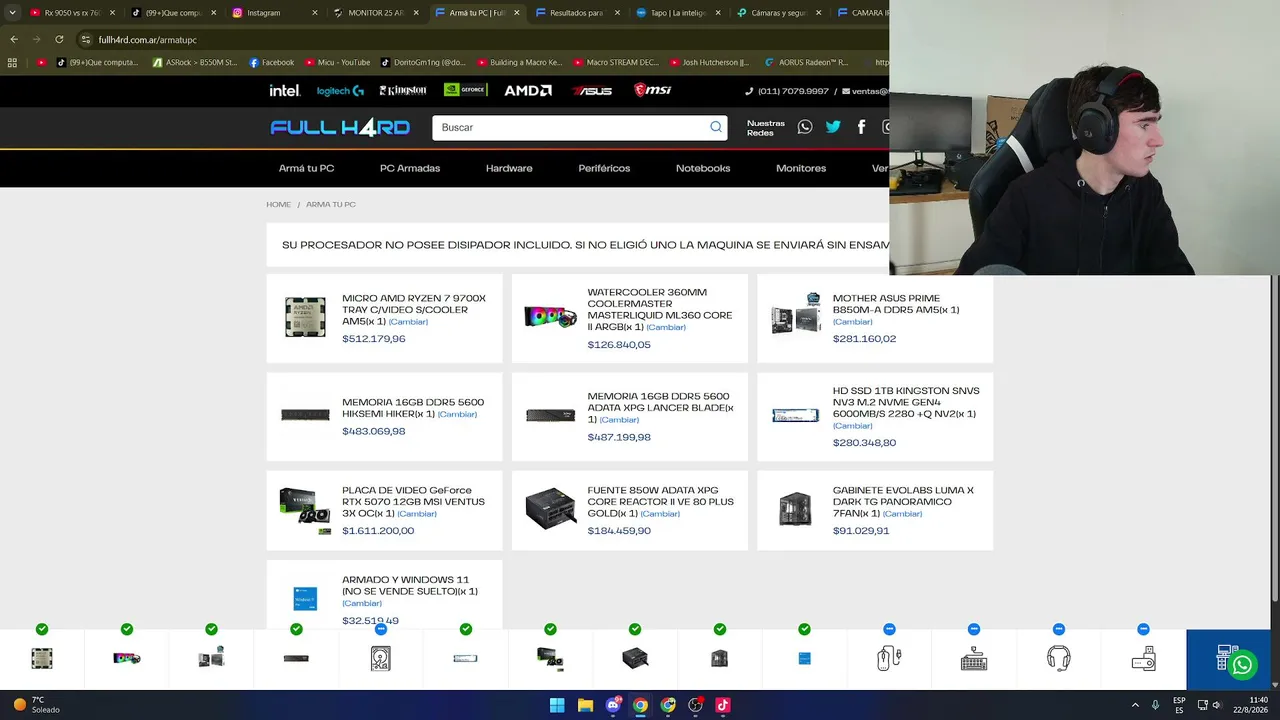Click the RTX 5070 MSI Ventus product thumbnail
The image size is (1280, 720).
point(305,510)
